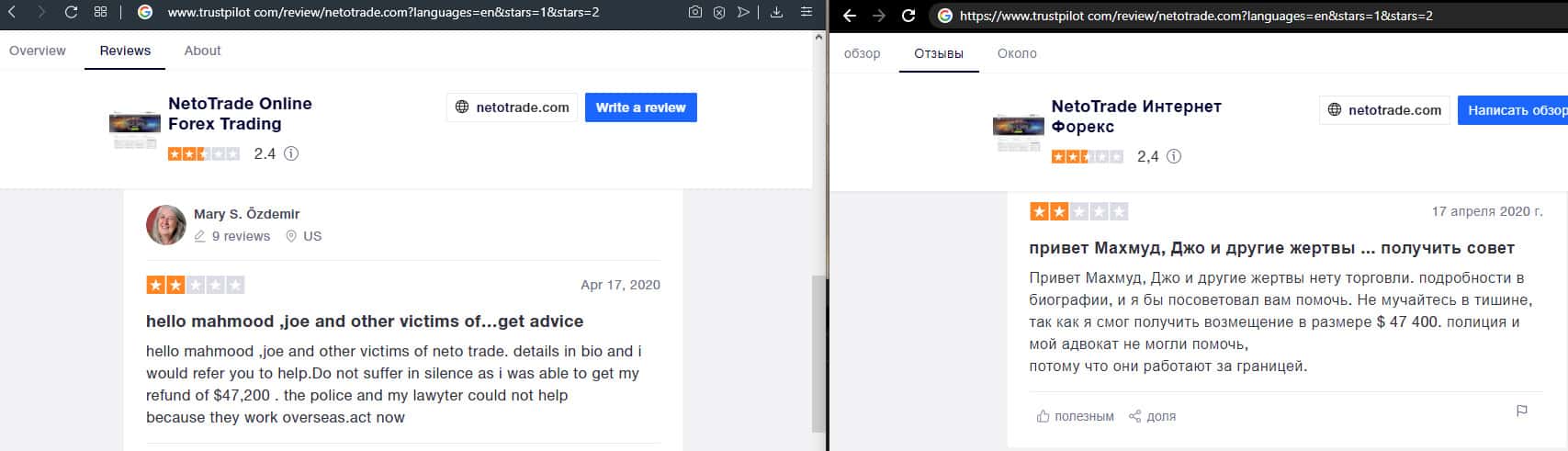Click the left window vertical scrollbar
The height and width of the screenshot is (451, 1568).
pos(818,354)
